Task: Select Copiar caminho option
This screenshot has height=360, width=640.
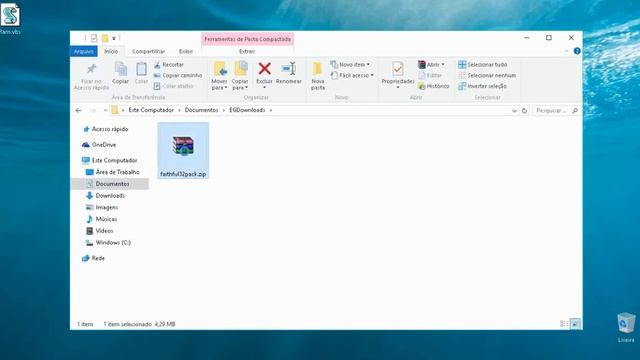Action: (178, 76)
